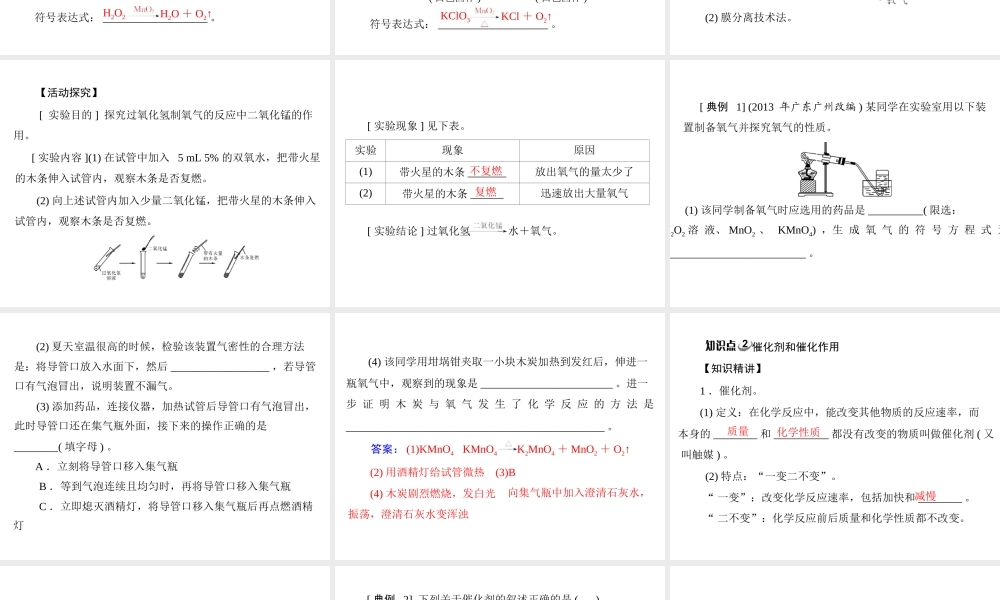Open the 知识点2 催化剂和催化作用 slide
Image resolution: width=1000 pixels, height=600 pixels.
point(835,436)
